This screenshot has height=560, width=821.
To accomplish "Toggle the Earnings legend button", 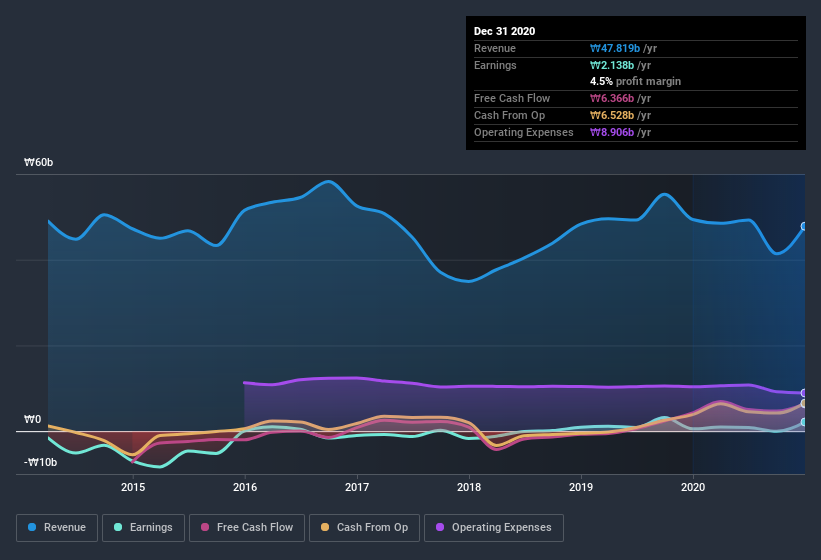I will point(143,528).
